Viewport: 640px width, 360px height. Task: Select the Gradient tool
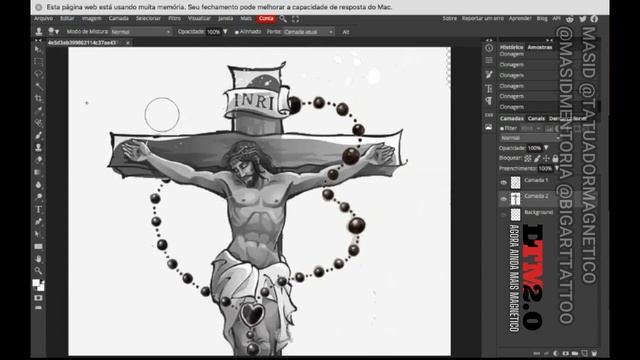pyautogui.click(x=38, y=172)
